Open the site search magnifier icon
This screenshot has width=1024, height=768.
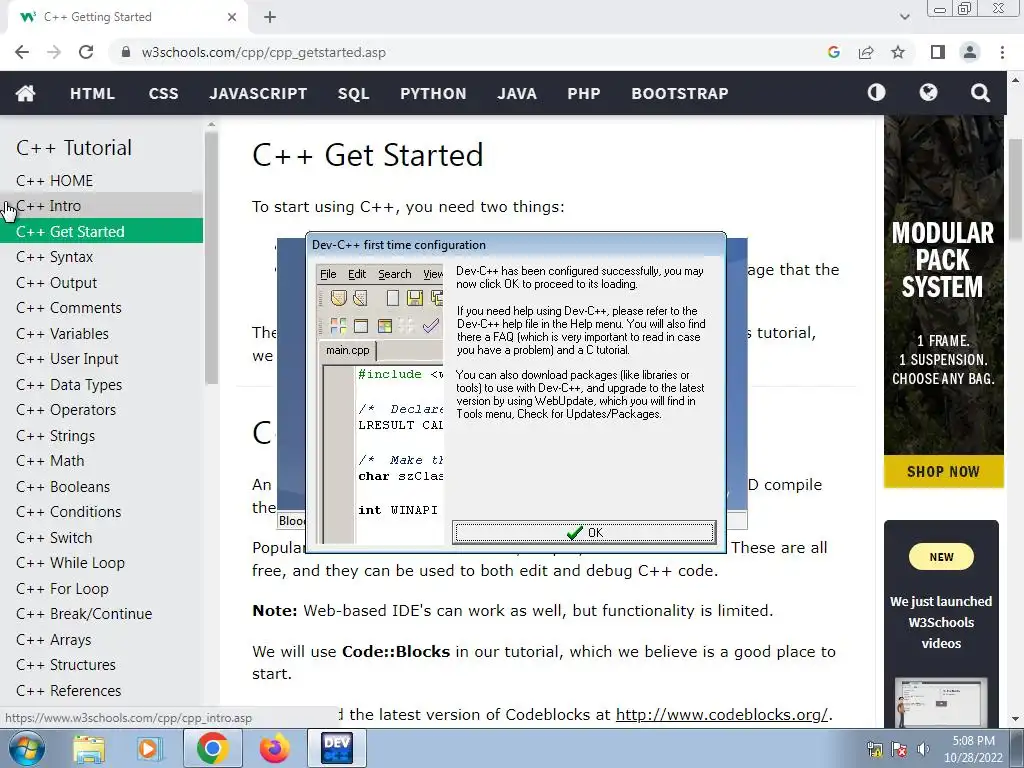pos(980,93)
